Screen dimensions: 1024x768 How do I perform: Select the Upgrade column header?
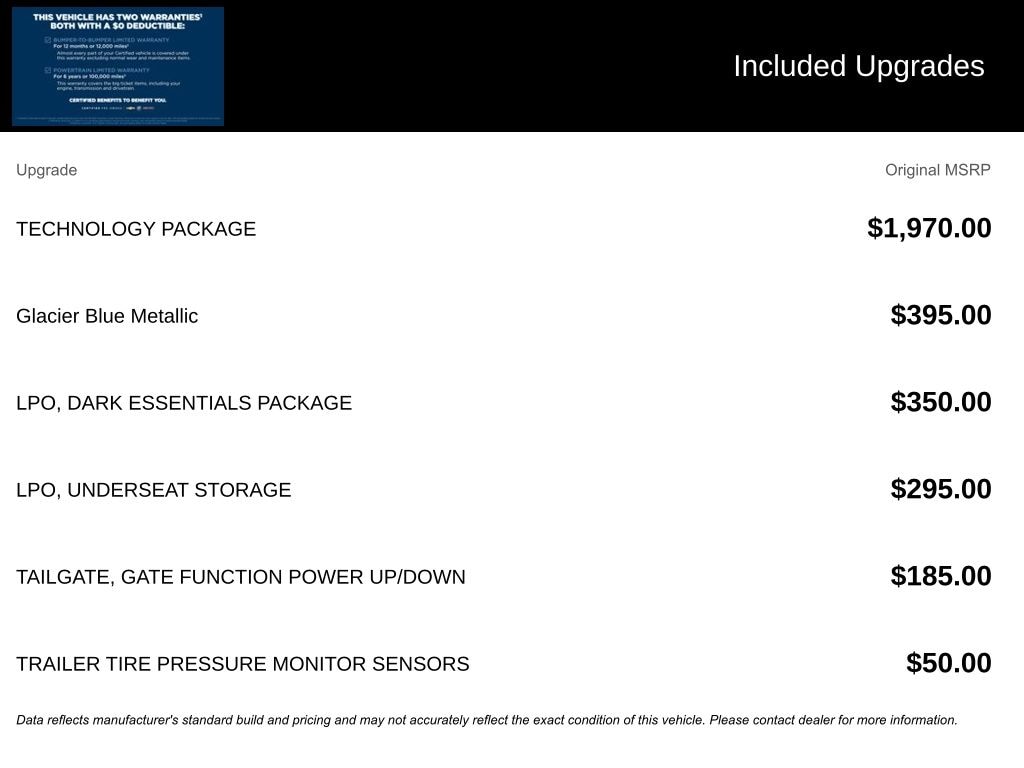[x=46, y=170]
